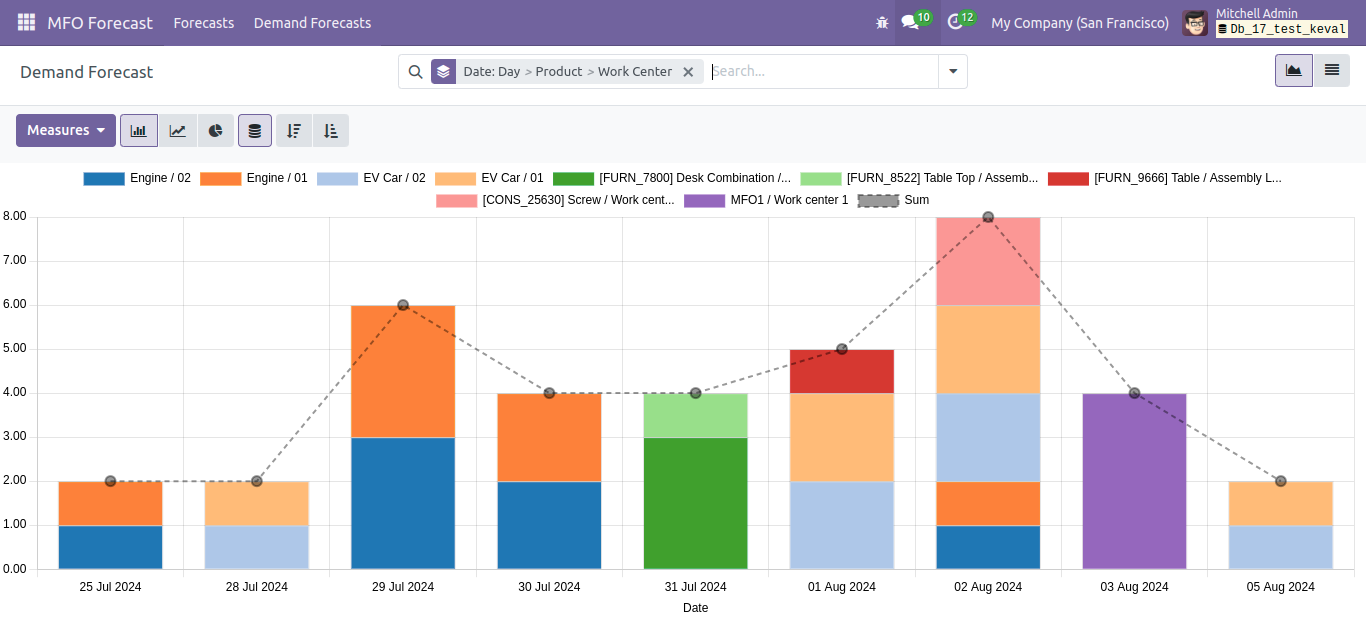
Task: Switch to bar chart mode
Action: (x=138, y=131)
